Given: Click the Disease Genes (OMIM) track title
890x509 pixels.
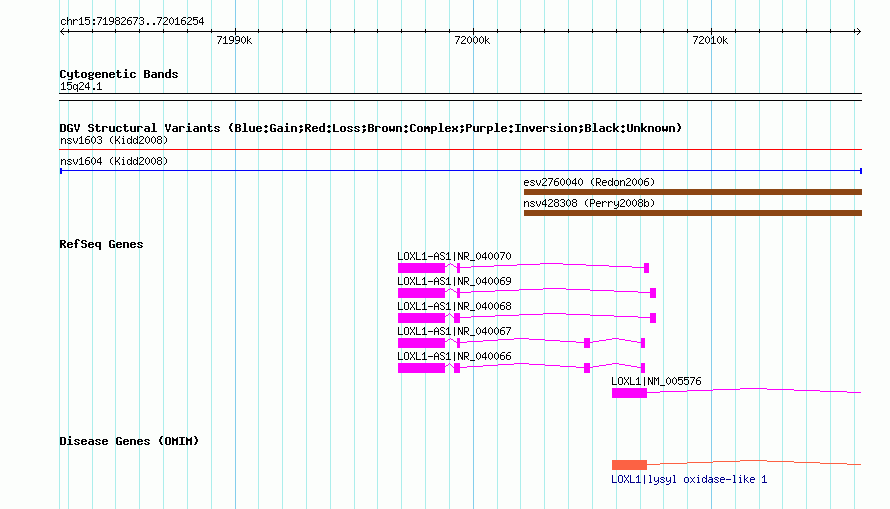Looking at the screenshot, I should (x=129, y=441).
